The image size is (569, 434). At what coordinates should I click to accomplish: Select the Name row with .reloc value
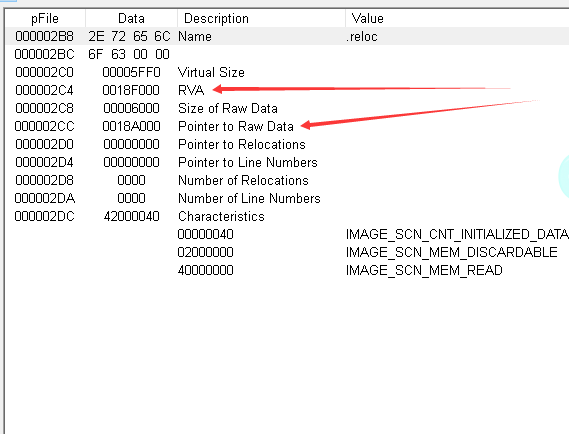tap(287, 36)
